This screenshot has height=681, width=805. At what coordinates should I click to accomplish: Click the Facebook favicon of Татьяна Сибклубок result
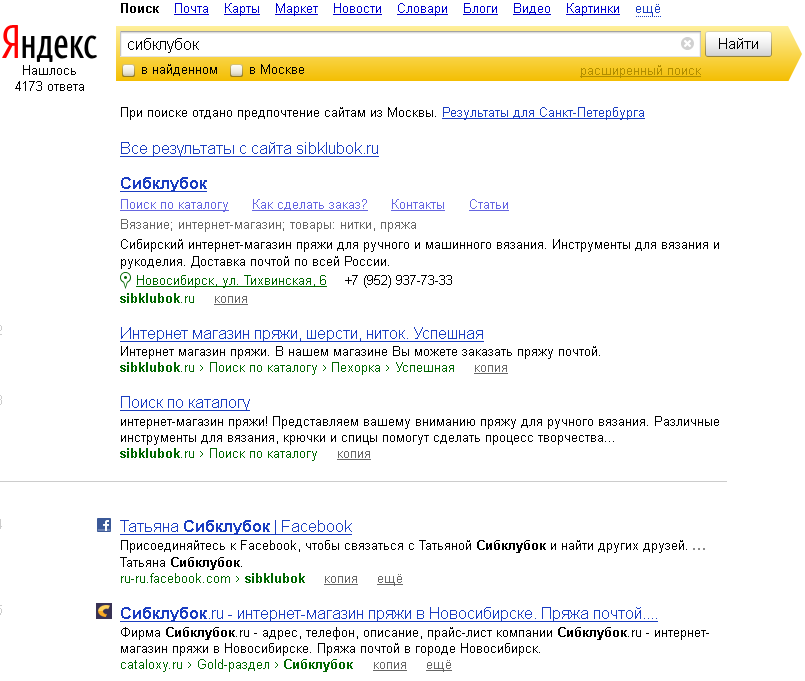[104, 525]
